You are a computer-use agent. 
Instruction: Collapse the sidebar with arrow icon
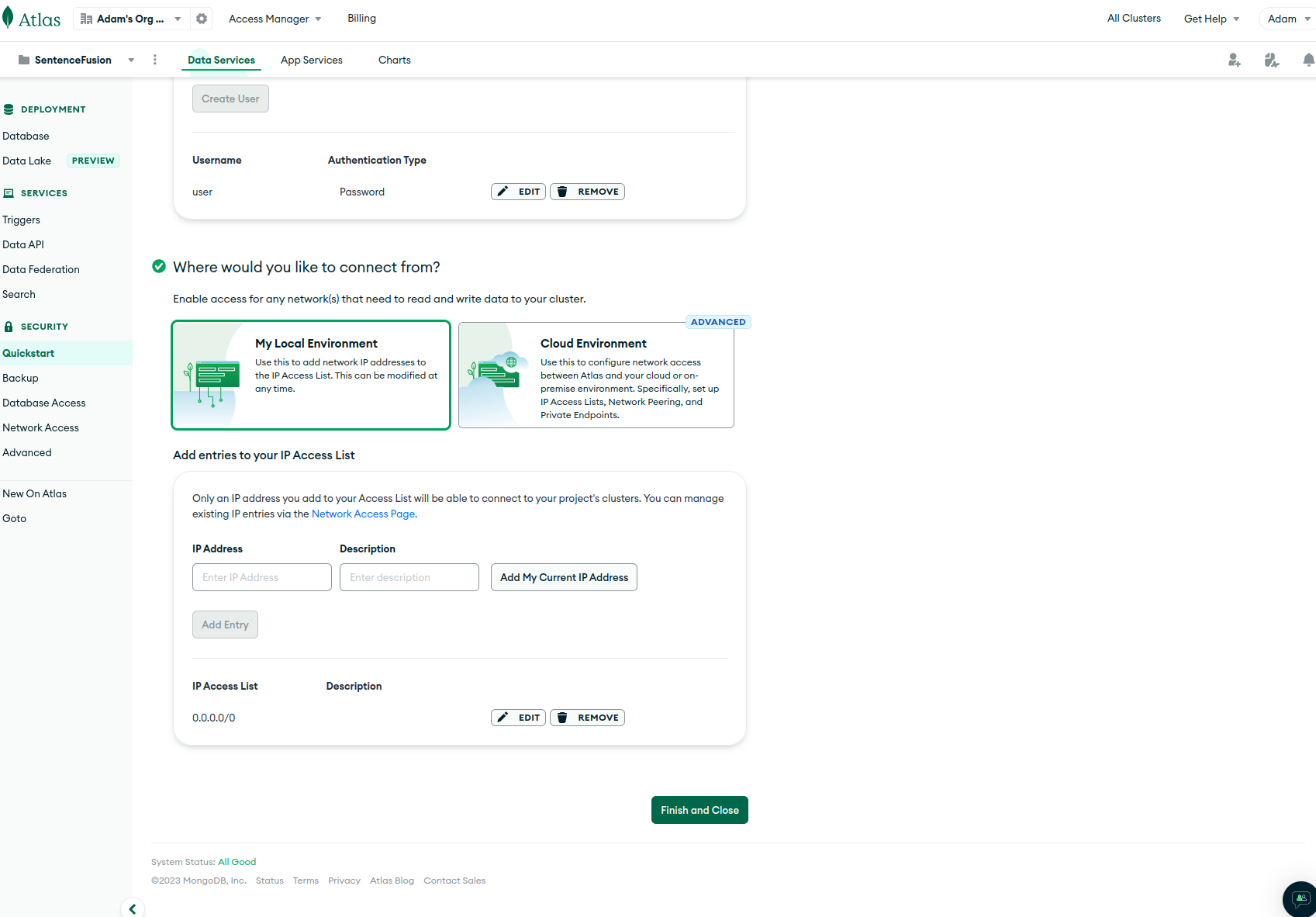133,908
